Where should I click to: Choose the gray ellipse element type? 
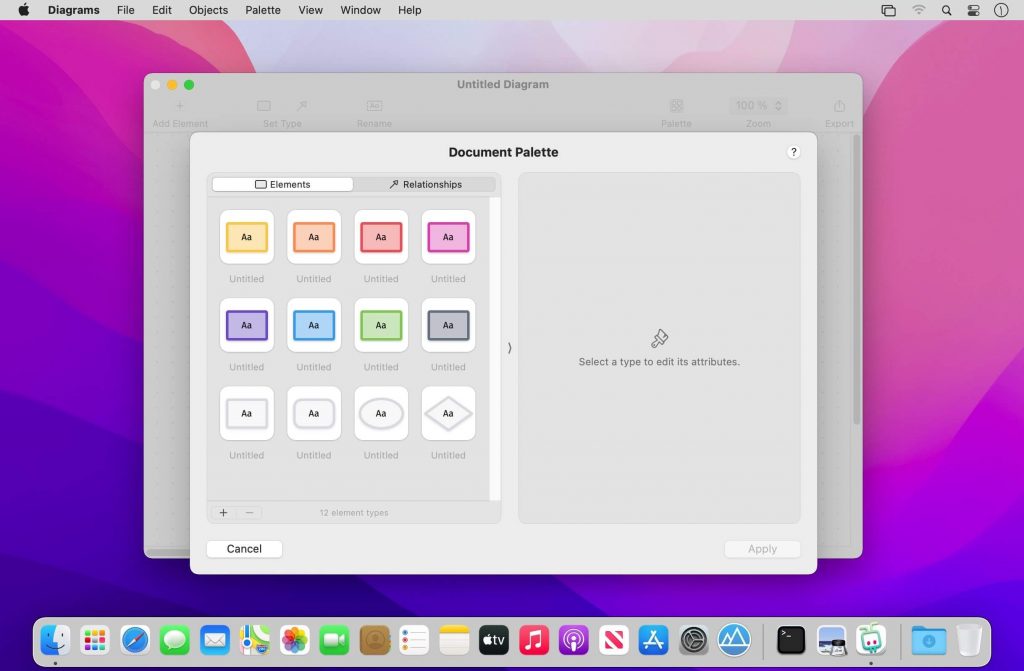click(x=381, y=413)
